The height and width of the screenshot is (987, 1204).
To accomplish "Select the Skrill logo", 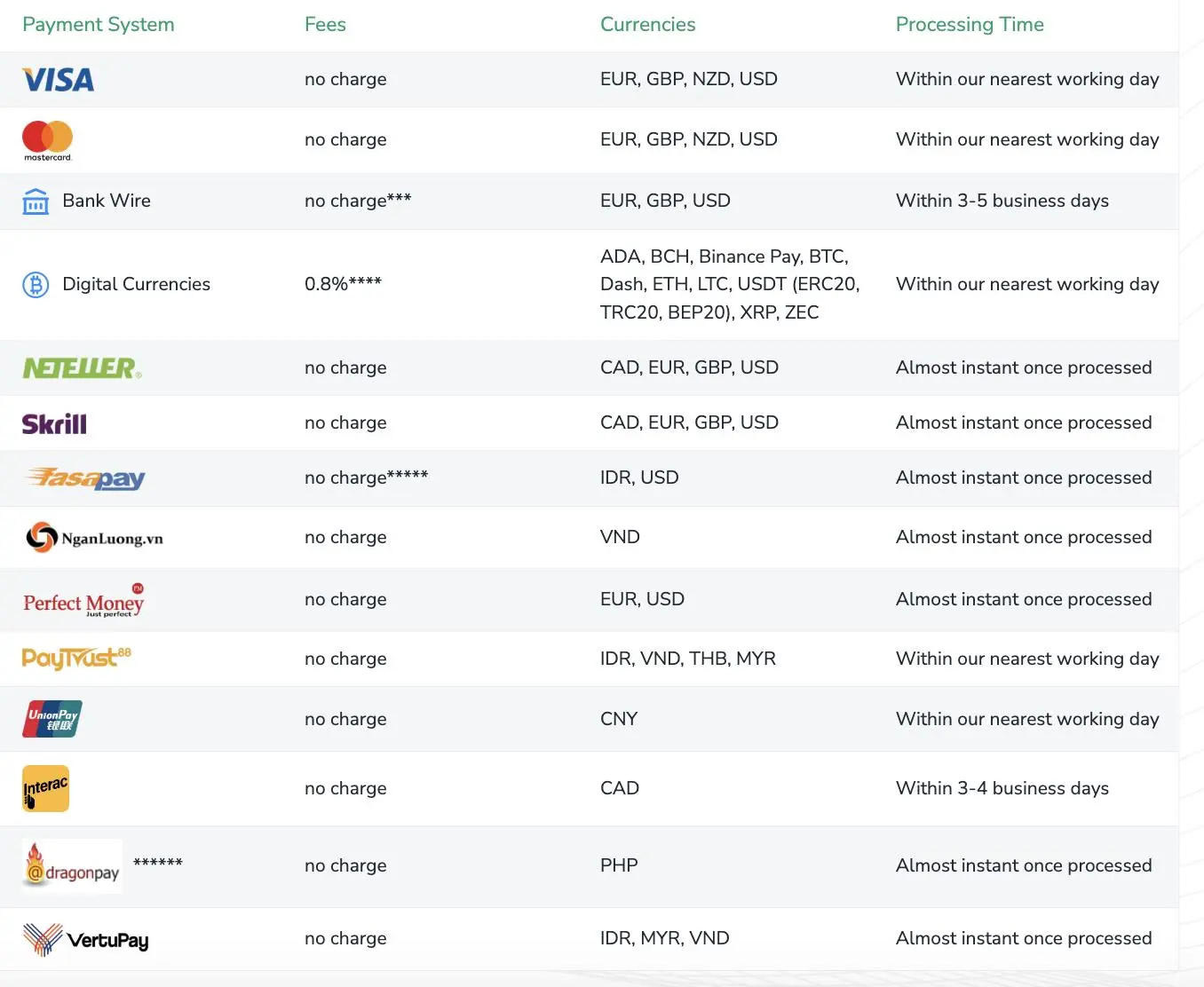I will 54,423.
